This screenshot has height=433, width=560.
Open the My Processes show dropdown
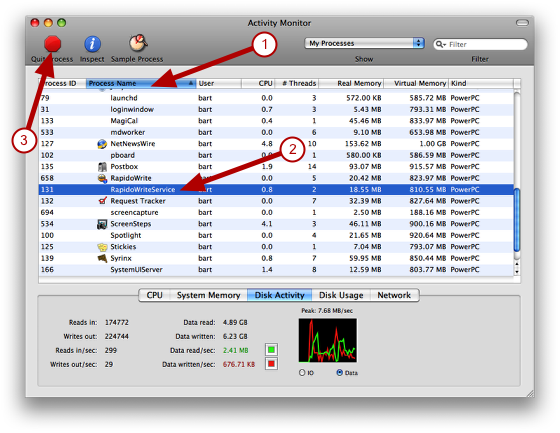(x=364, y=43)
